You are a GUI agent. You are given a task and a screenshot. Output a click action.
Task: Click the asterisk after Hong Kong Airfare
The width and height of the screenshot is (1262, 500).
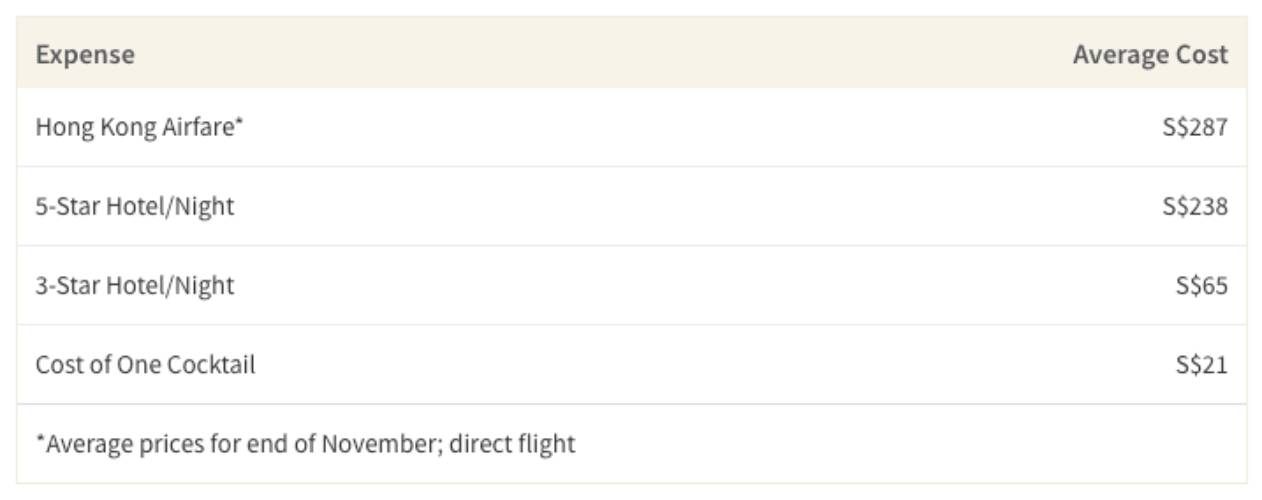pos(239,123)
